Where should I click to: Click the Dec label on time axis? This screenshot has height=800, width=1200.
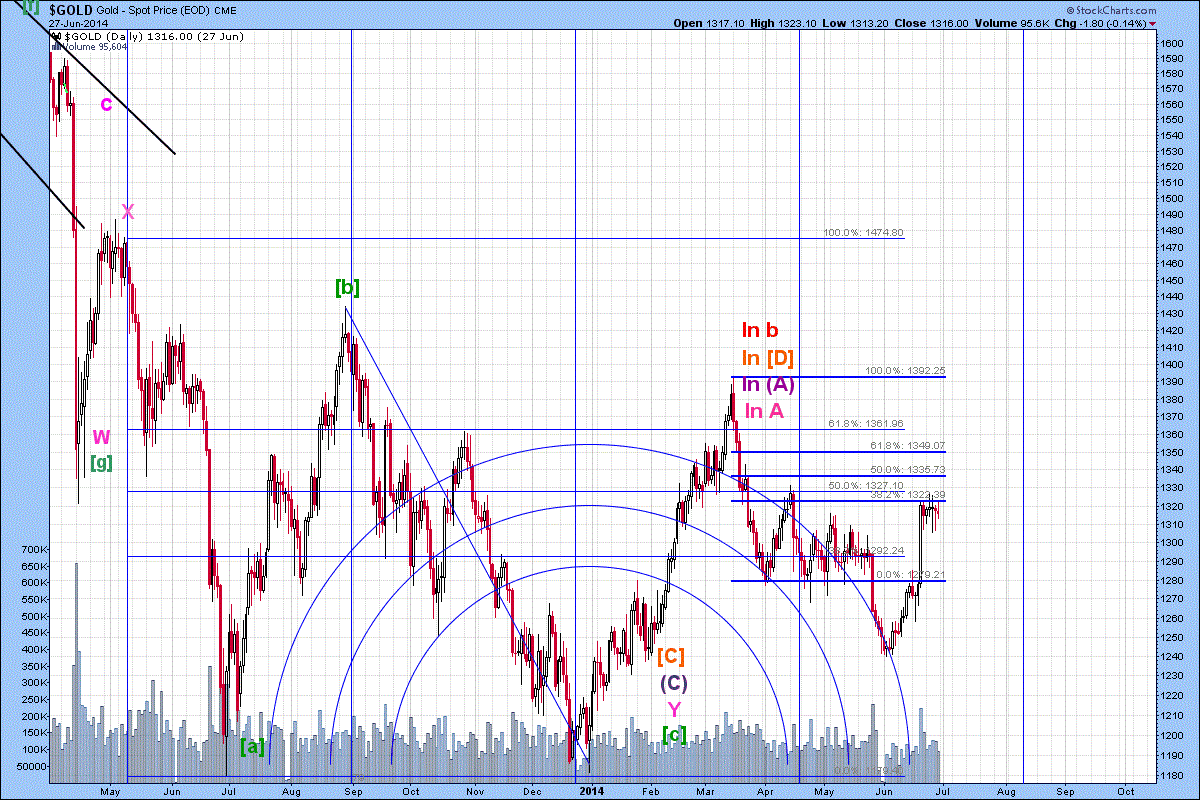pos(532,790)
